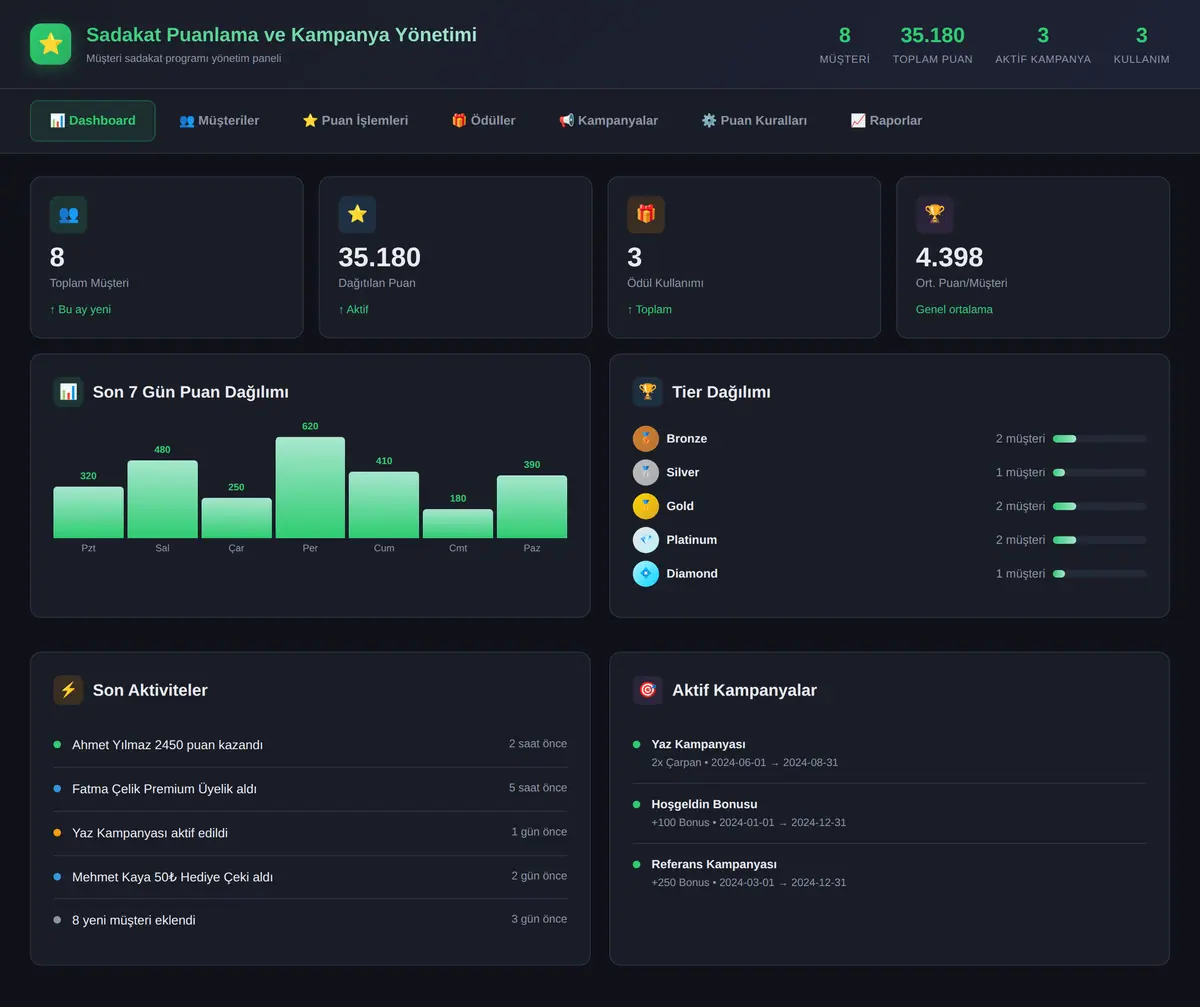Open the Müşteriler tab
Screen dimensions: 1200x1007
[x=219, y=121]
